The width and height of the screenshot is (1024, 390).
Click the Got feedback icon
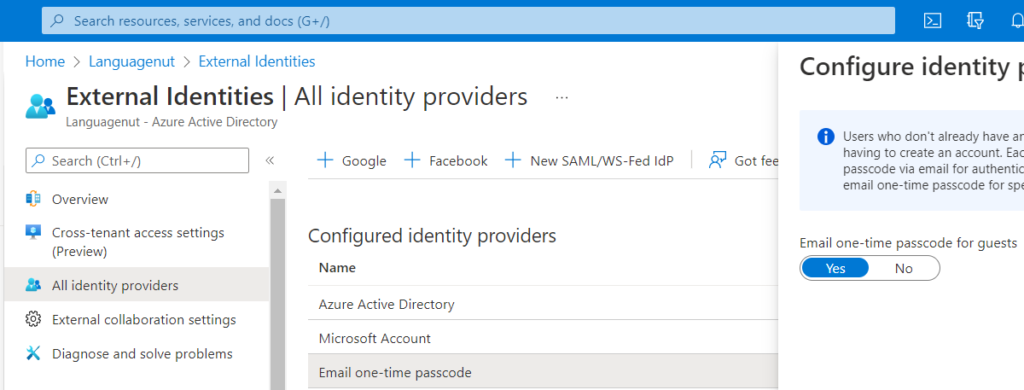coord(718,160)
